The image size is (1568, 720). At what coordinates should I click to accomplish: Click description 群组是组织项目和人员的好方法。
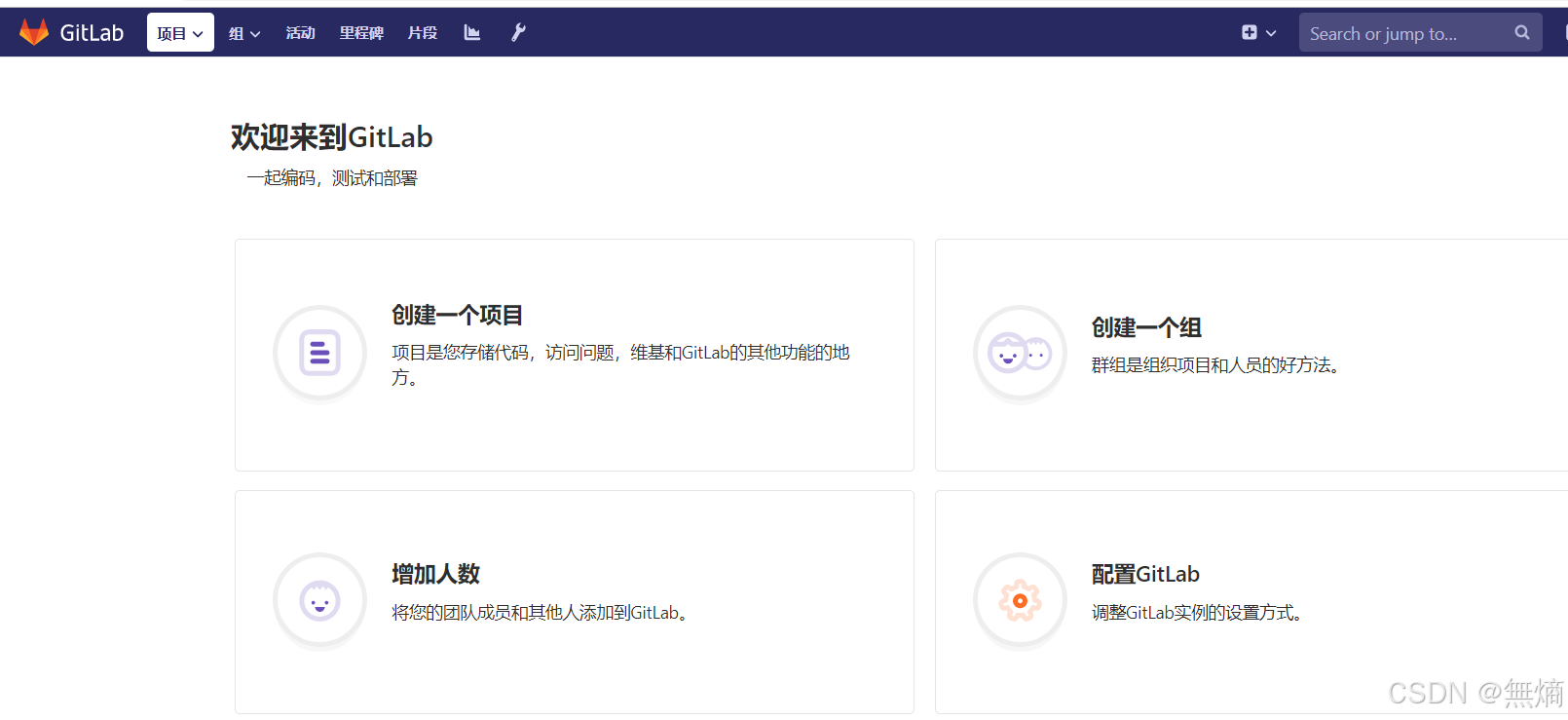click(1215, 365)
